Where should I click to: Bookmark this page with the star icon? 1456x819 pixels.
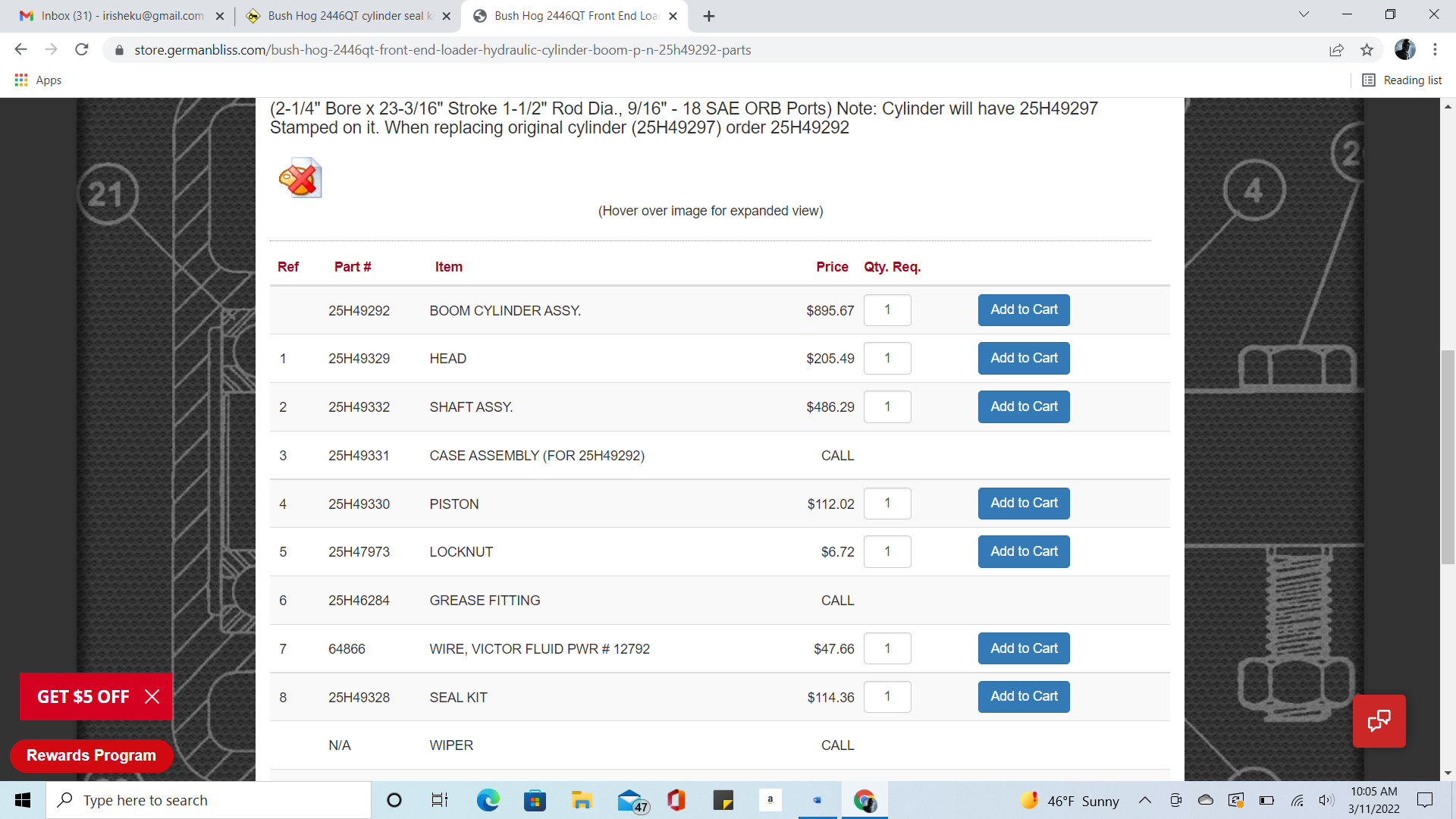[1367, 50]
